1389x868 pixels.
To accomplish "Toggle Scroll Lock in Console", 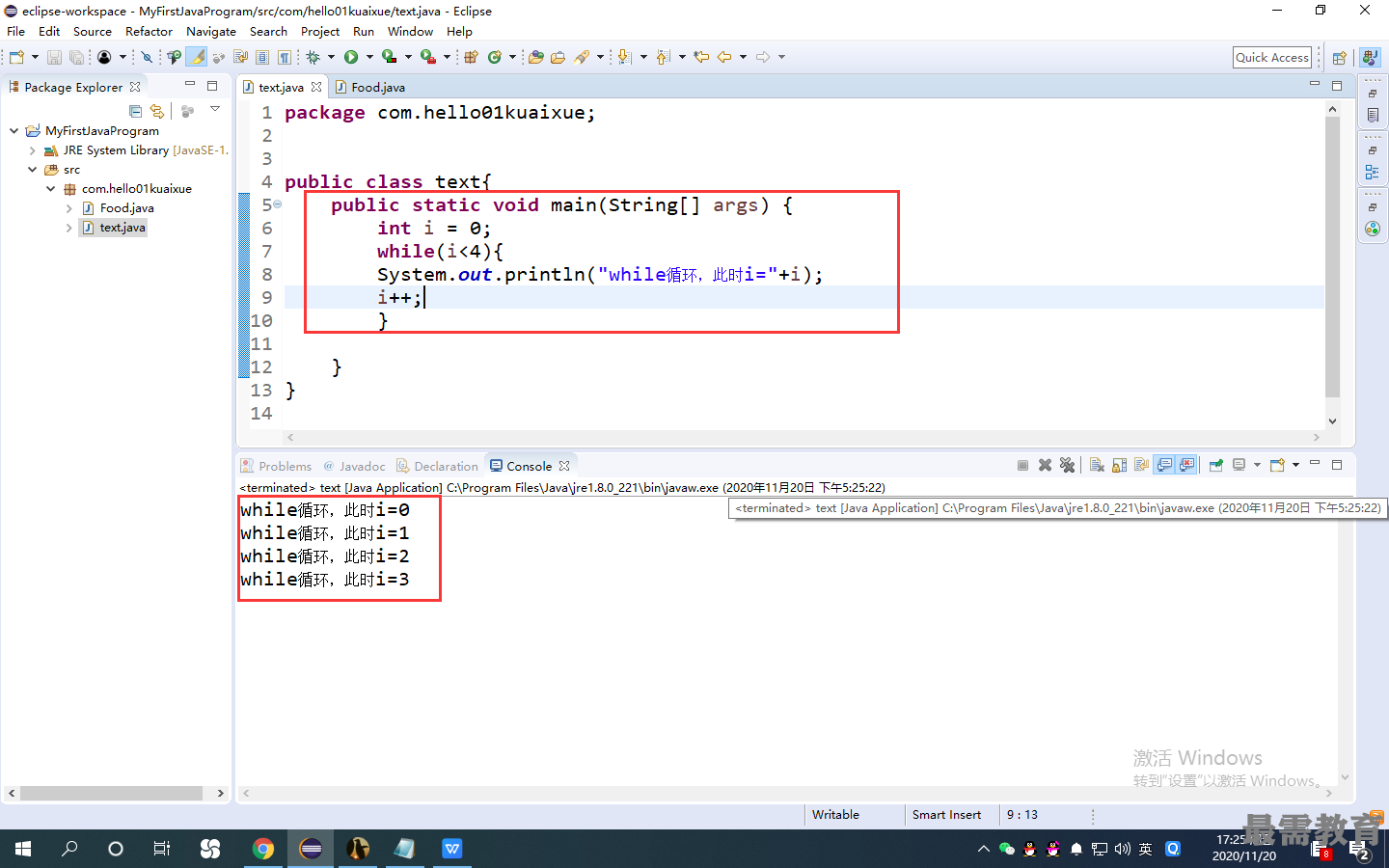I will coord(1119,465).
